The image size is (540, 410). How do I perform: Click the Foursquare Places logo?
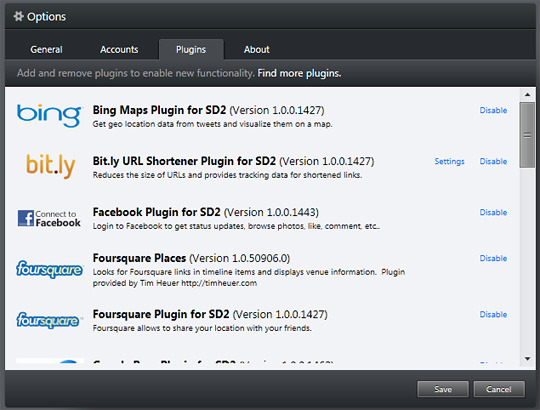(x=50, y=269)
